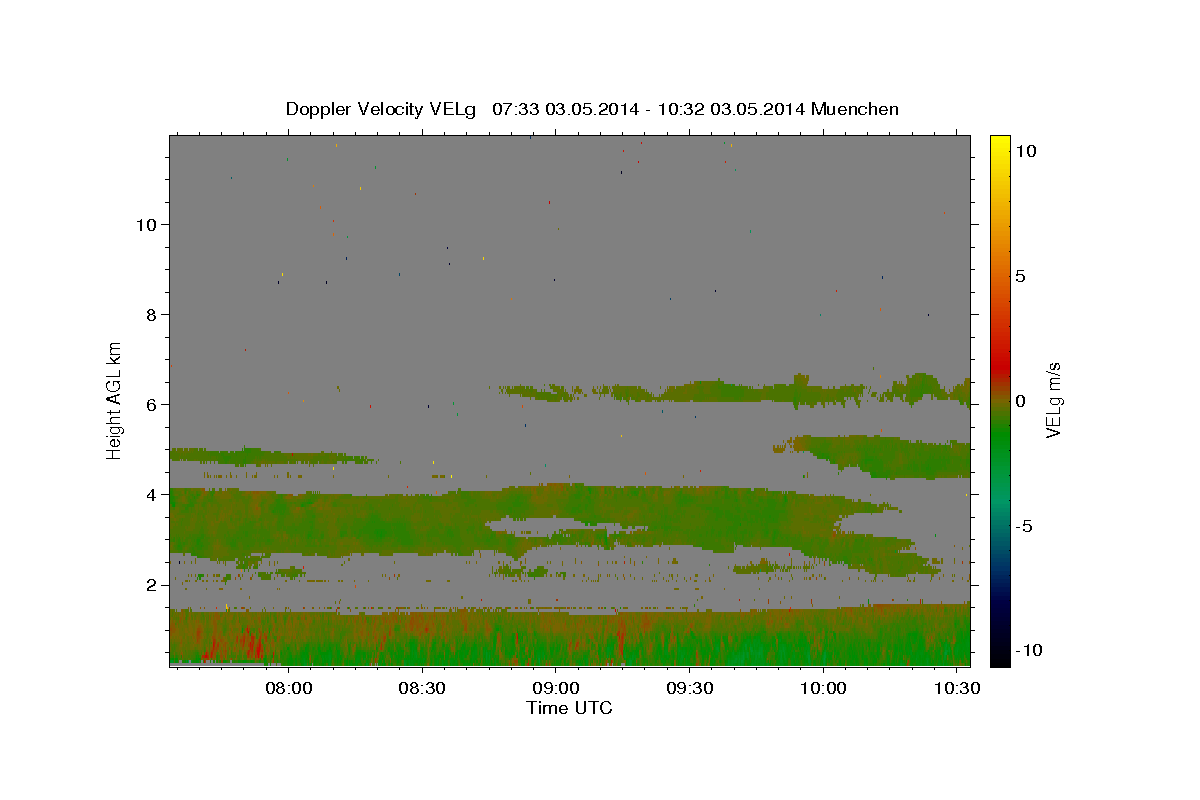The width and height of the screenshot is (1200, 800).
Task: Click the 'Time UTC' axis label
Action: point(569,708)
